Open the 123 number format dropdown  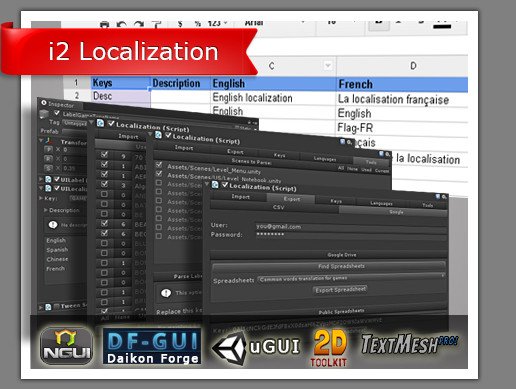pos(217,23)
